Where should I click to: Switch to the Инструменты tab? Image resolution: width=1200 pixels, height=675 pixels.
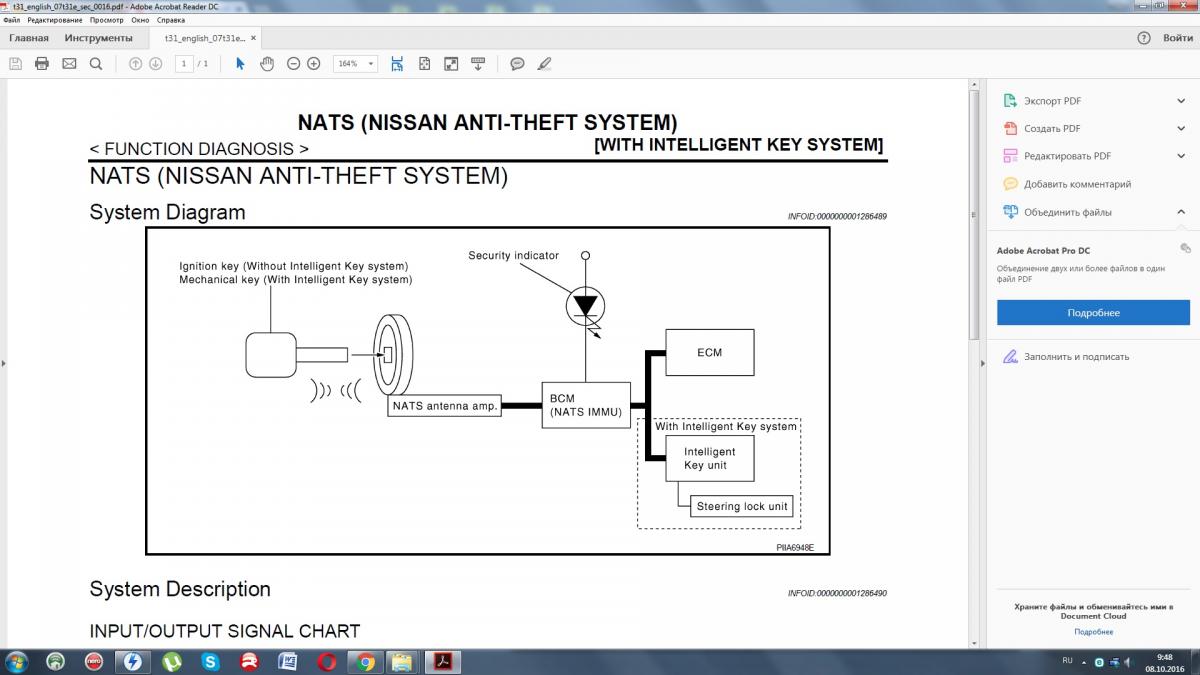[x=98, y=38]
